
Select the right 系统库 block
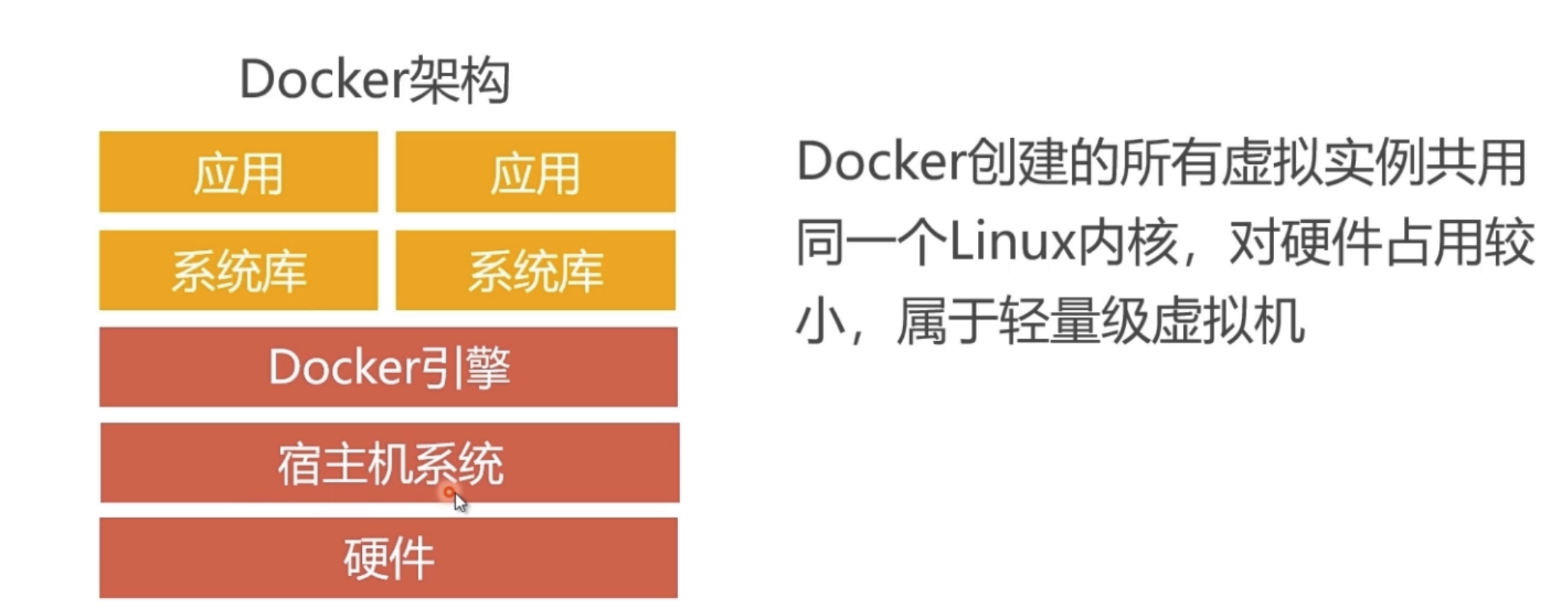click(x=535, y=270)
